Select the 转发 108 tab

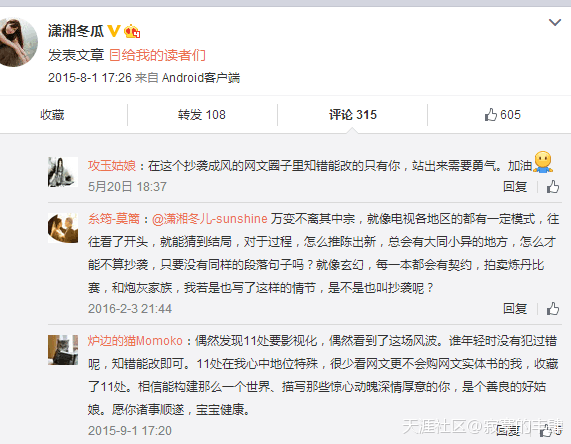[202, 115]
